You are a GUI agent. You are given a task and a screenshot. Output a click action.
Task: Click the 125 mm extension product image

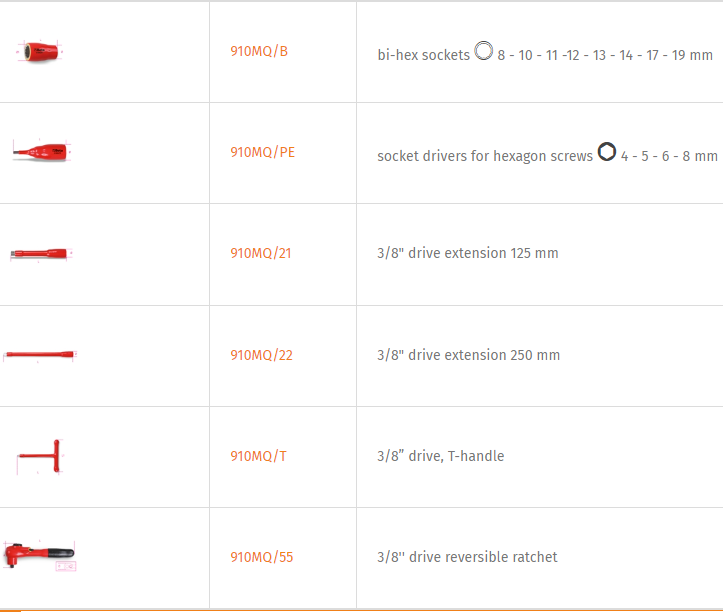point(40,254)
